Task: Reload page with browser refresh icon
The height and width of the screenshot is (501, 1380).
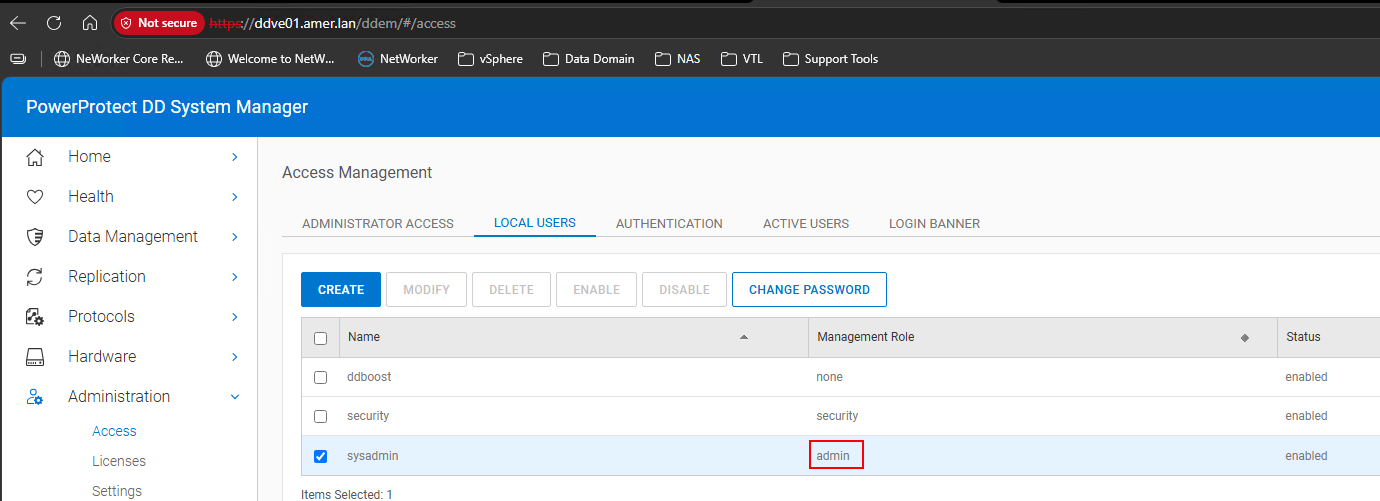Action: coord(54,22)
